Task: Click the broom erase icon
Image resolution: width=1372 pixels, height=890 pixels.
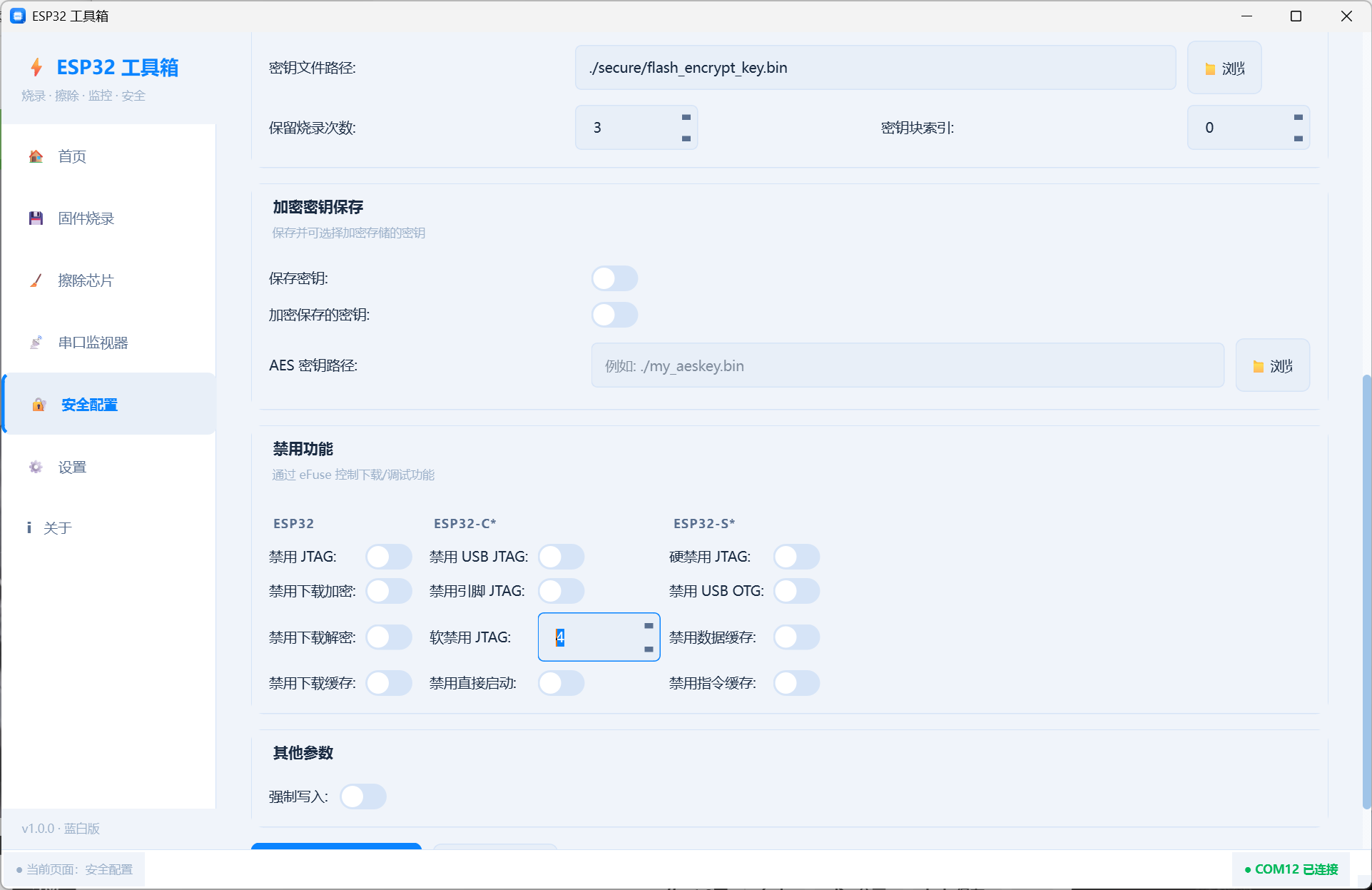Action: click(x=36, y=280)
